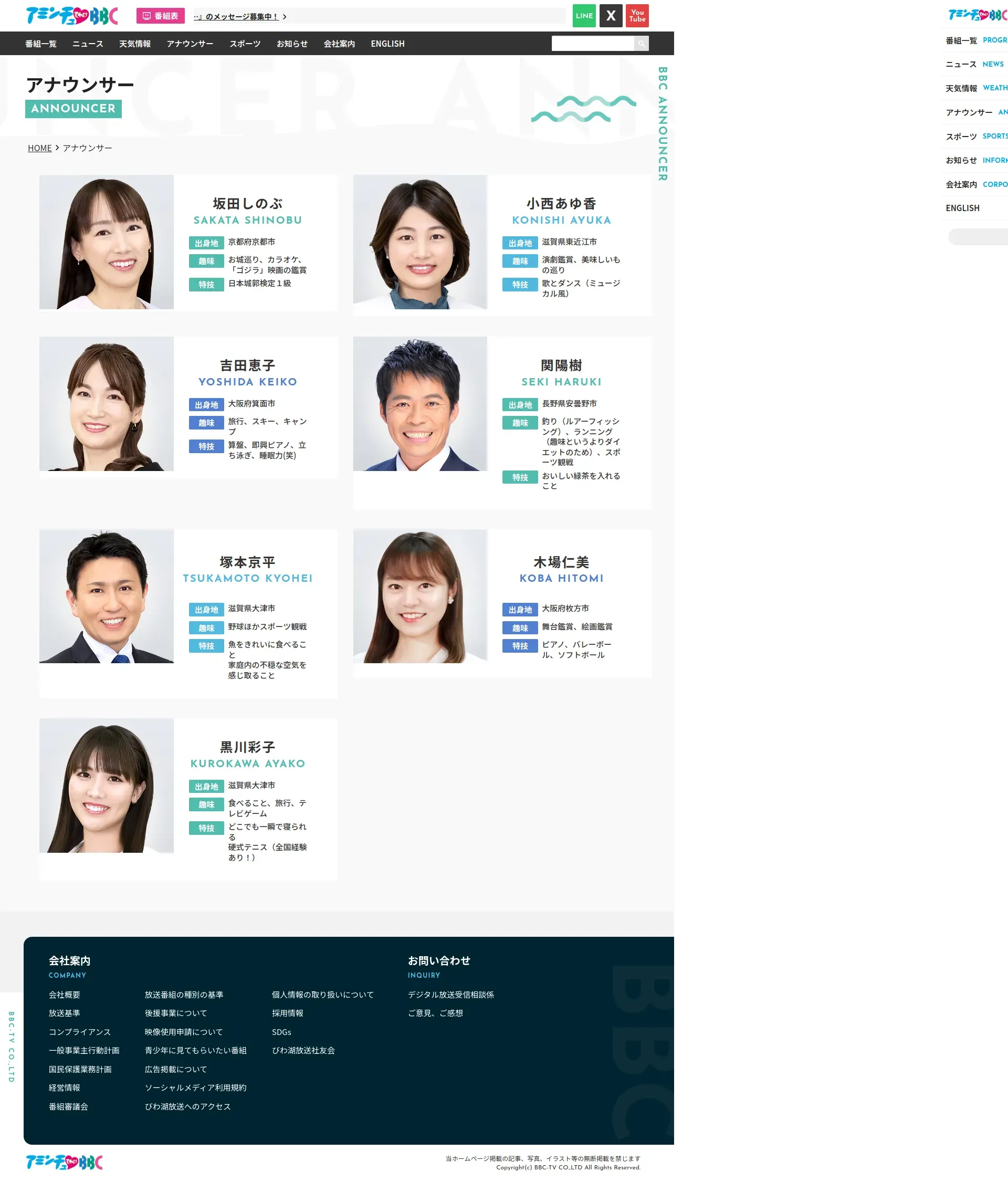This screenshot has width=1008, height=1182.
Task: Click the message ticker arrow chevron
Action: [x=285, y=17]
